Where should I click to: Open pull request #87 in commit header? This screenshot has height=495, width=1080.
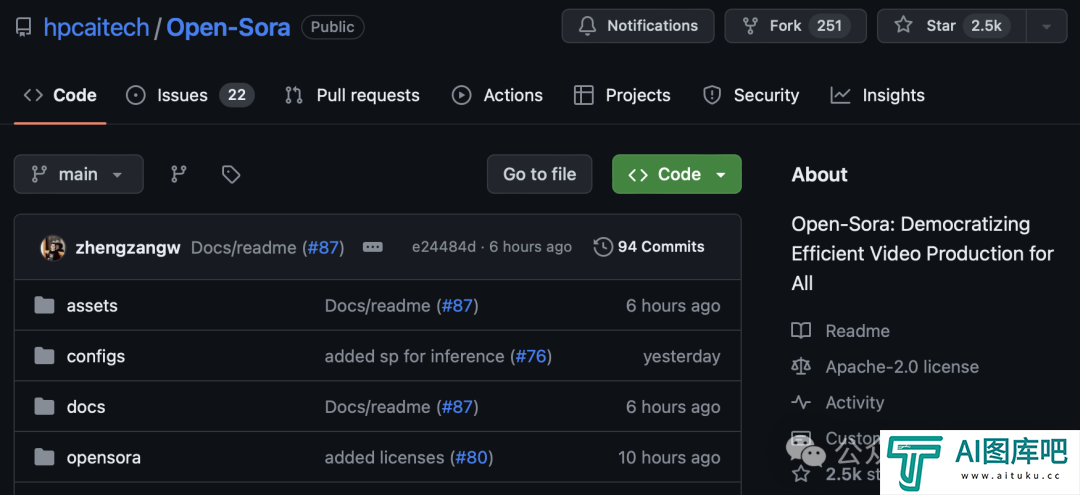click(x=323, y=248)
